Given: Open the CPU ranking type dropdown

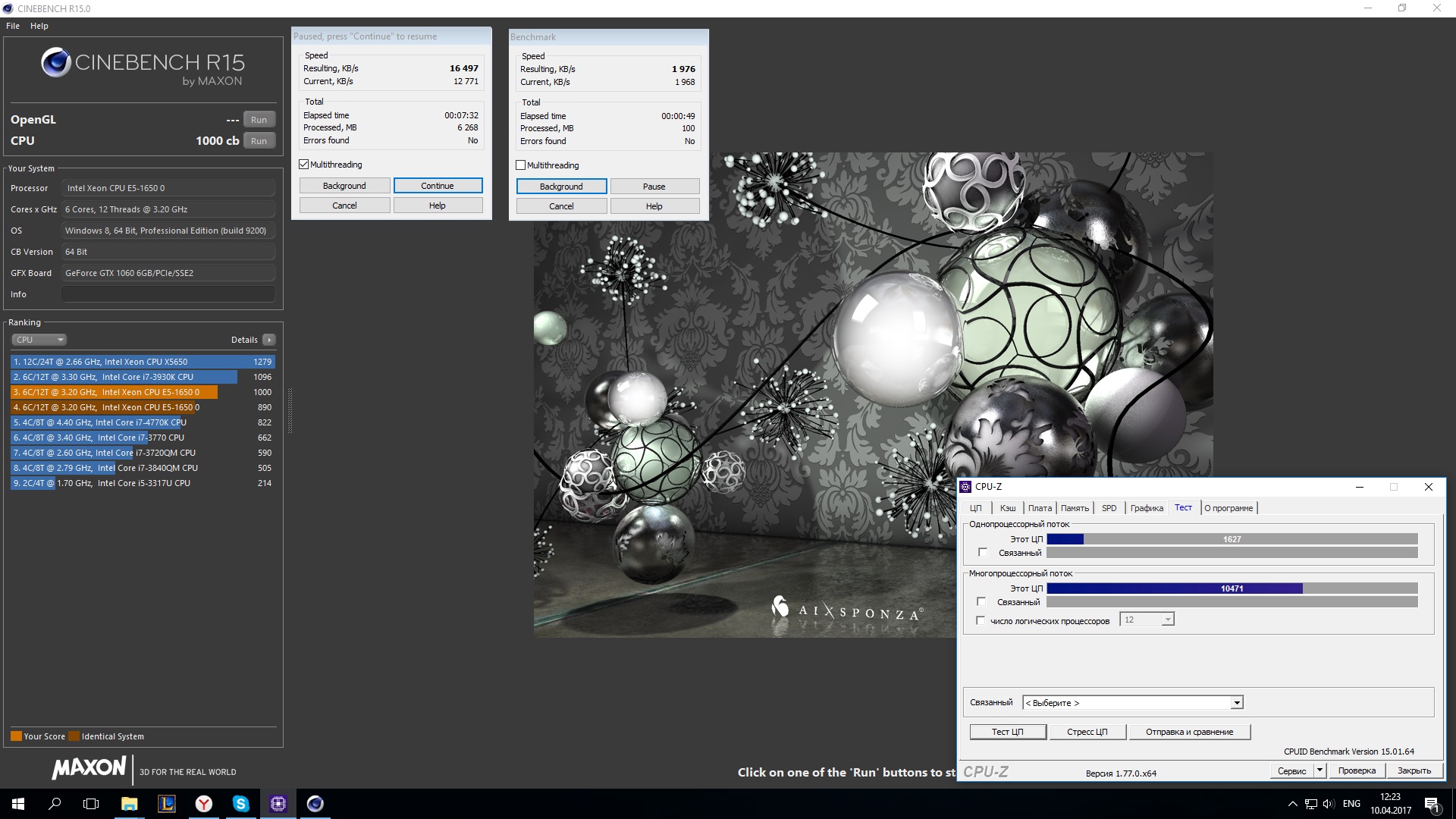Looking at the screenshot, I should pyautogui.click(x=40, y=340).
